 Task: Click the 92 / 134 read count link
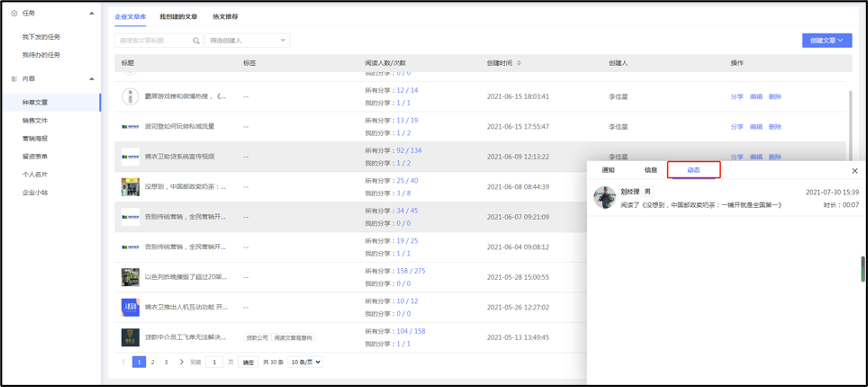pos(409,151)
